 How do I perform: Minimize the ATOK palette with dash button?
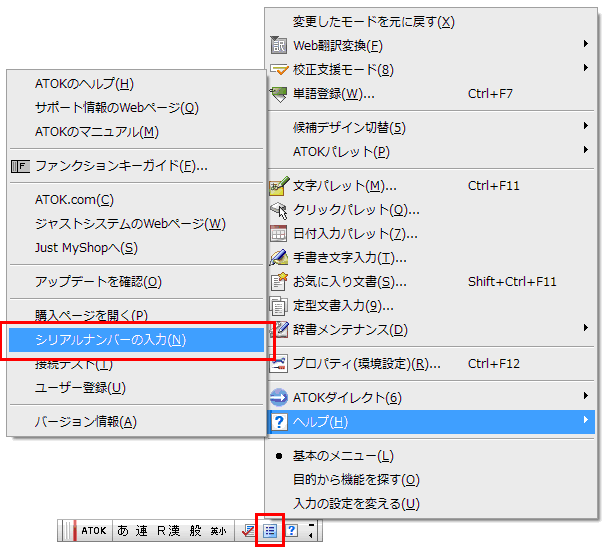(311, 525)
